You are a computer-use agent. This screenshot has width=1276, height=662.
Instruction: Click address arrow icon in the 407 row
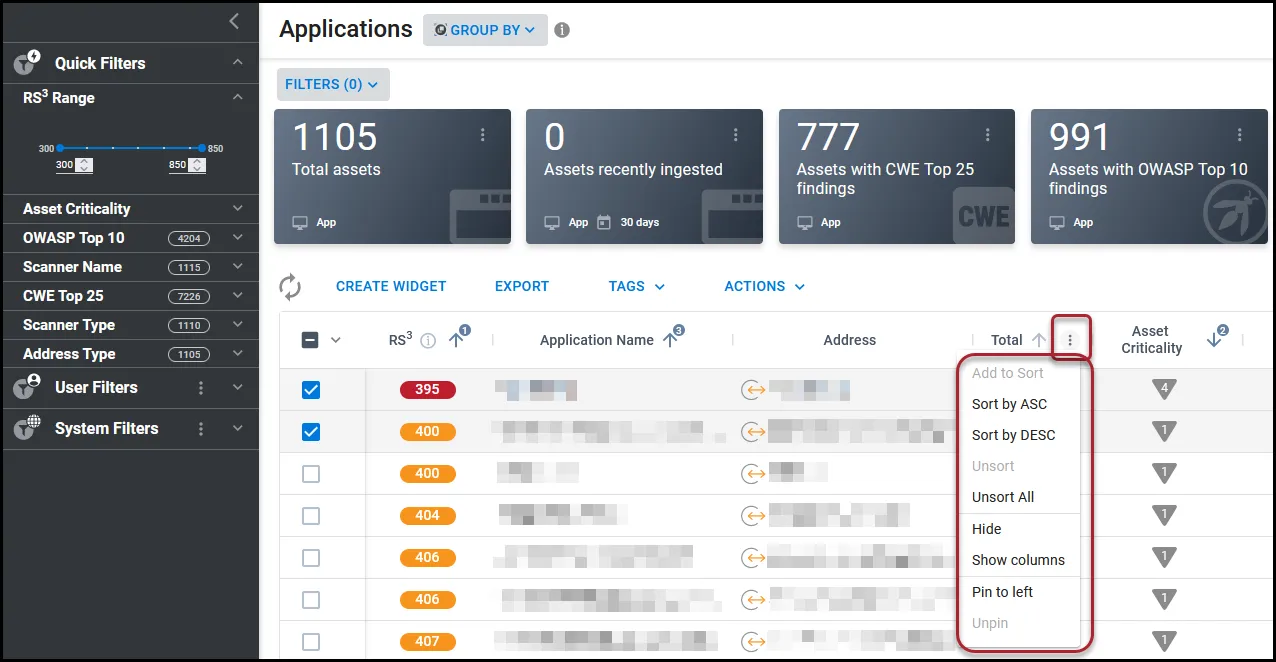tap(753, 642)
